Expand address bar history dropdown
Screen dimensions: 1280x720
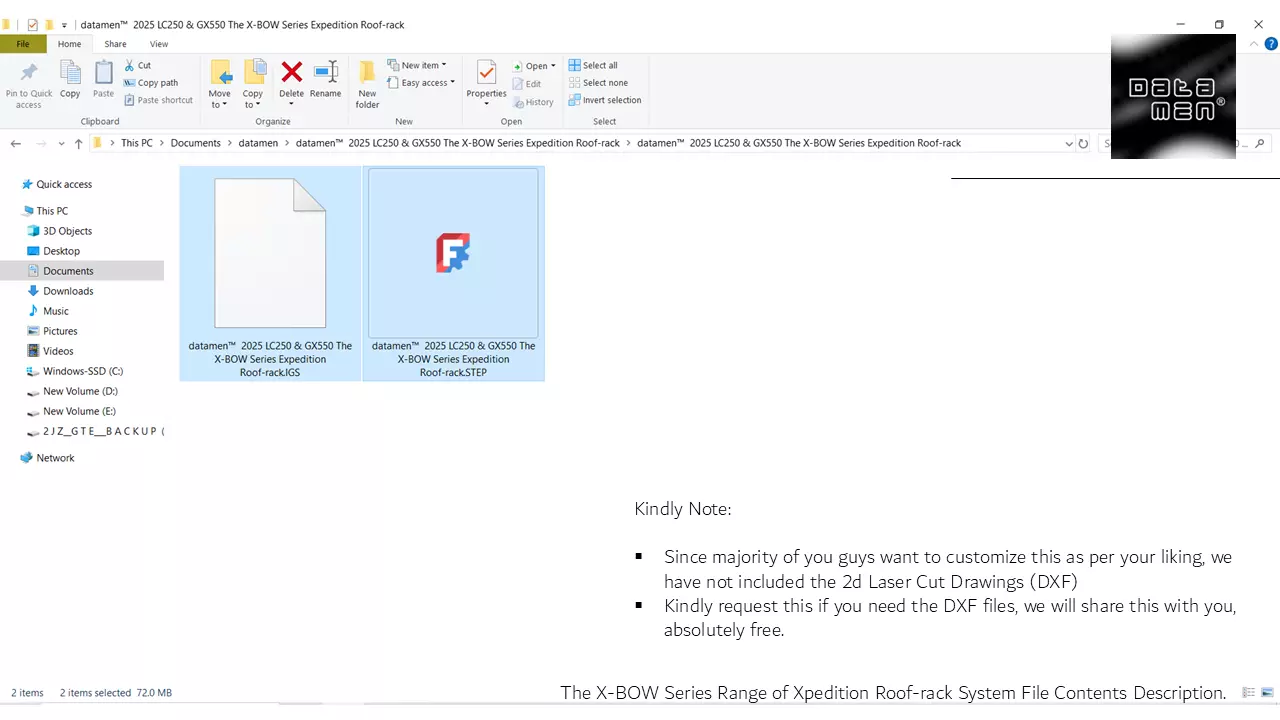1068,144
